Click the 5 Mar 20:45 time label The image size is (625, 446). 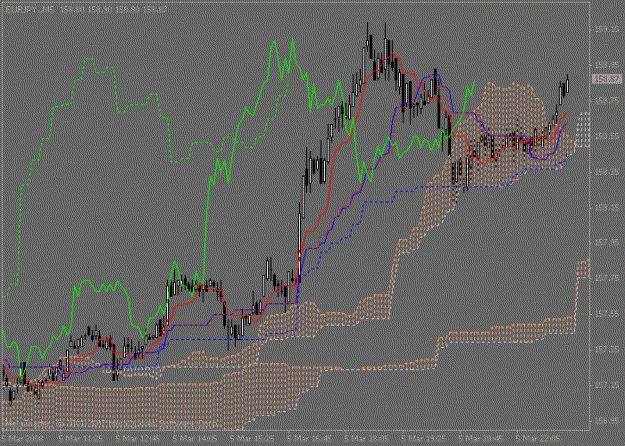click(x=482, y=438)
